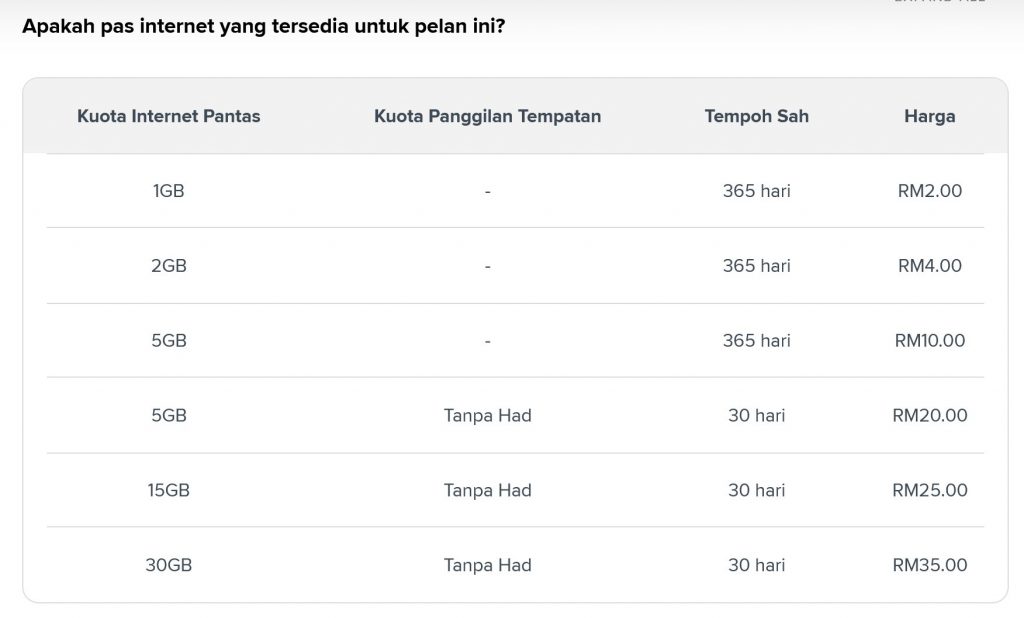Select the RM35.00 price cell
Screen dimensions: 1024x618
coord(929,565)
